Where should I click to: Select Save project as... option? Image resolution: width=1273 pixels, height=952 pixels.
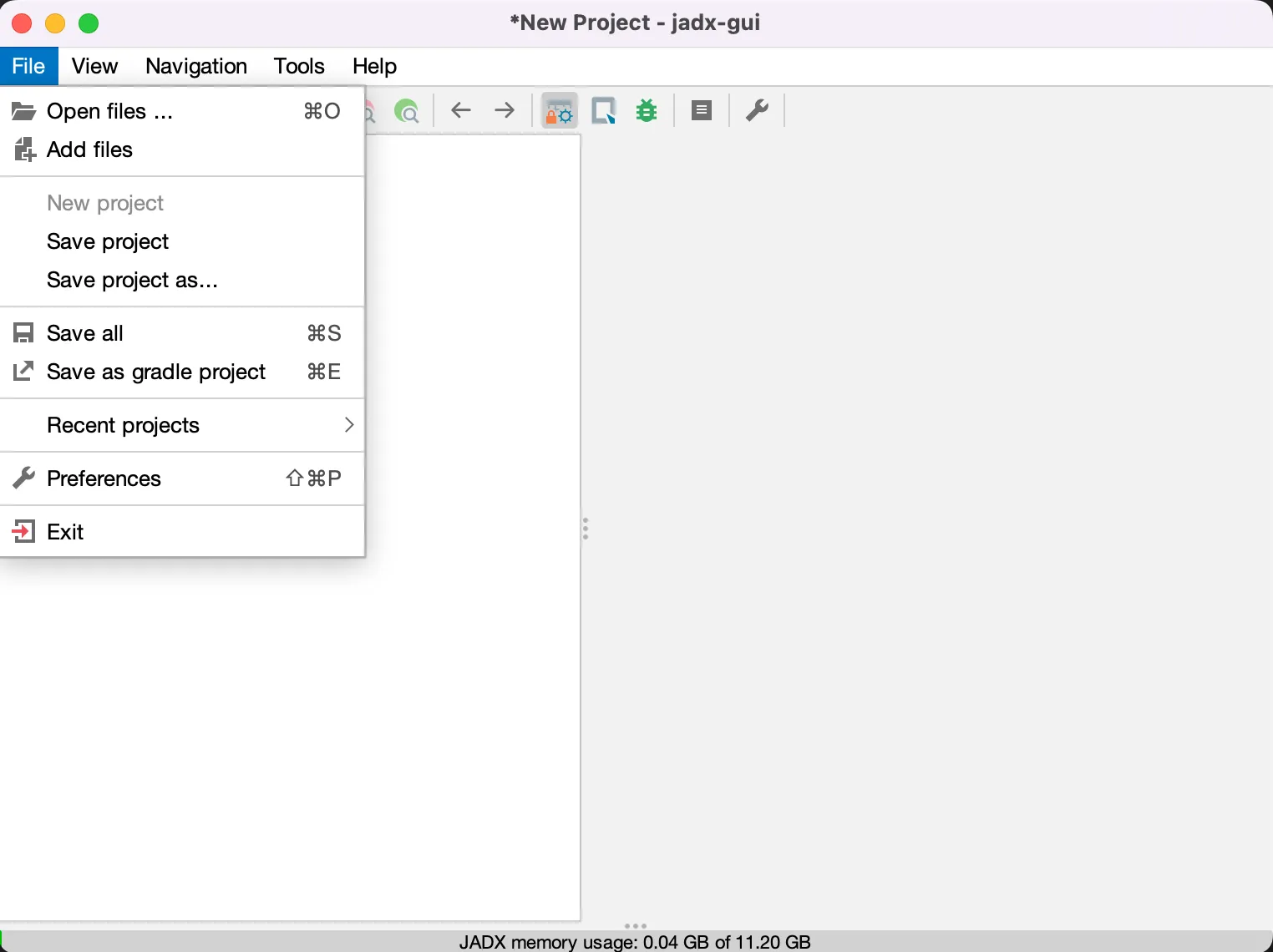(x=132, y=280)
